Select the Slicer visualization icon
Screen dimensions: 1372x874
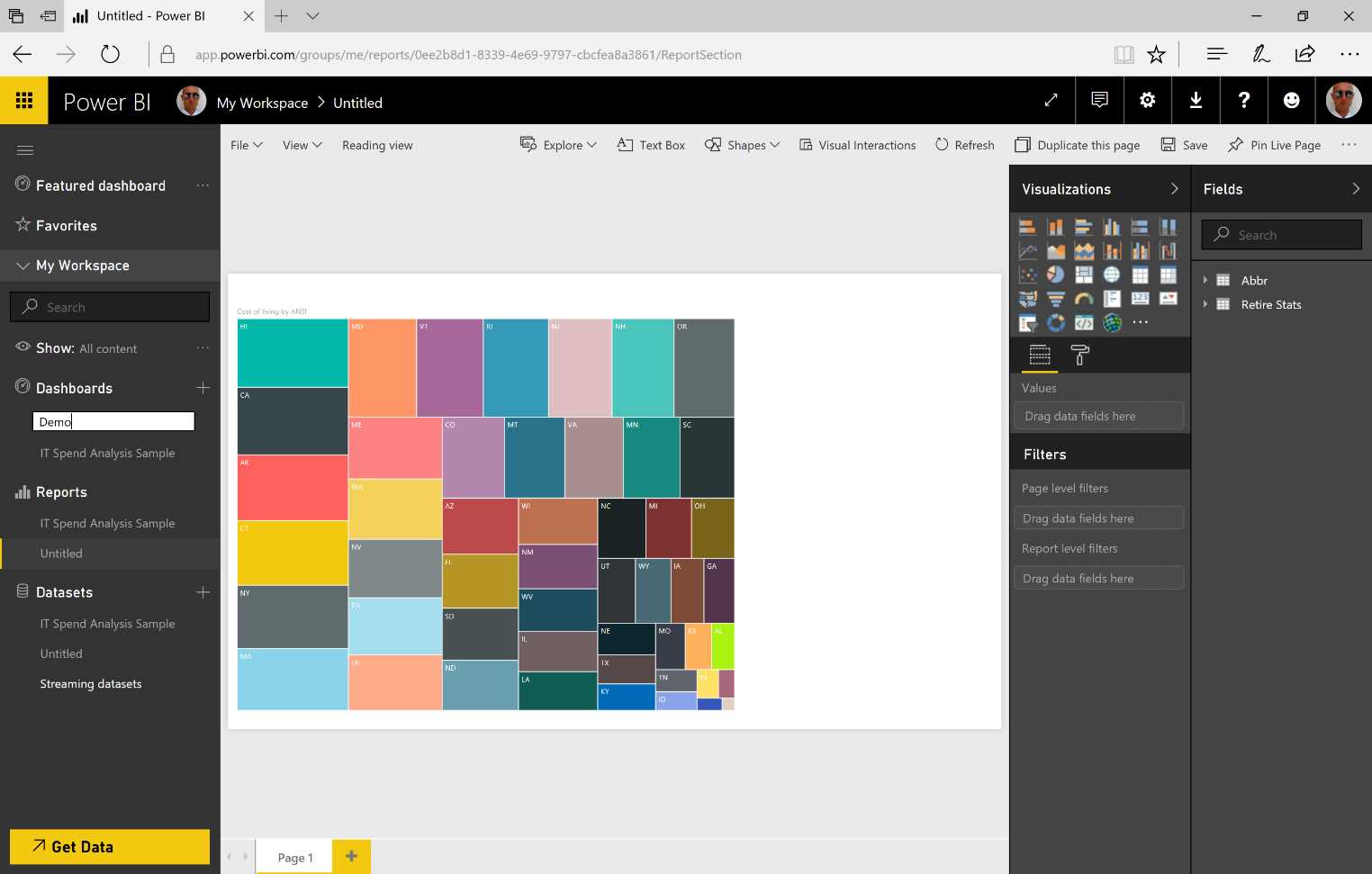(x=1027, y=322)
